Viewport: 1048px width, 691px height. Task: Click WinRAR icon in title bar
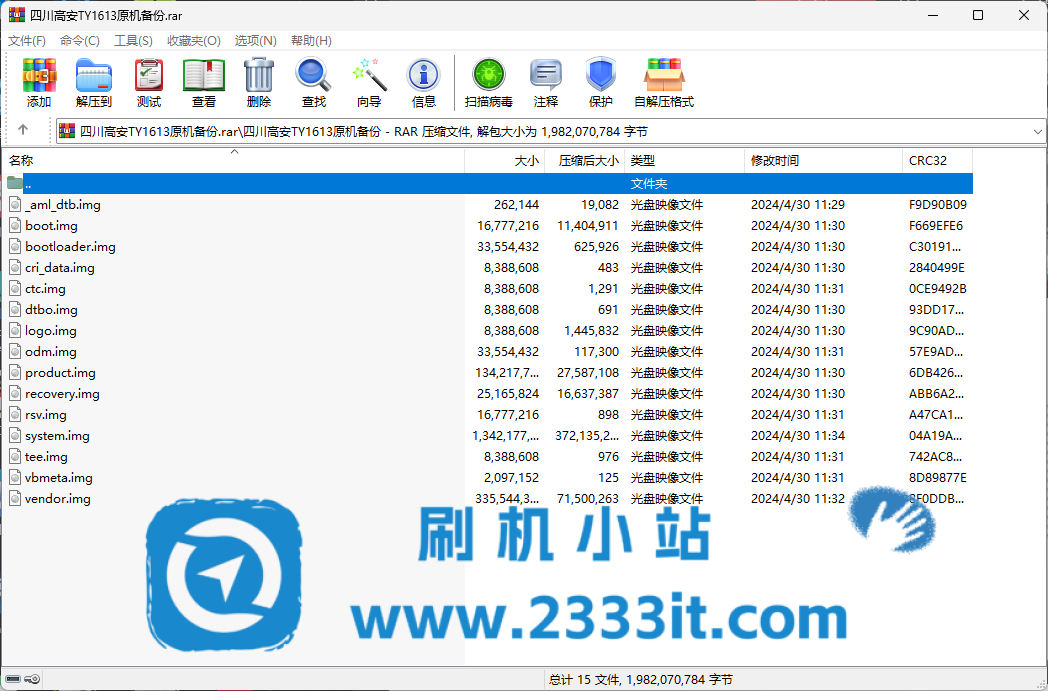(x=17, y=15)
